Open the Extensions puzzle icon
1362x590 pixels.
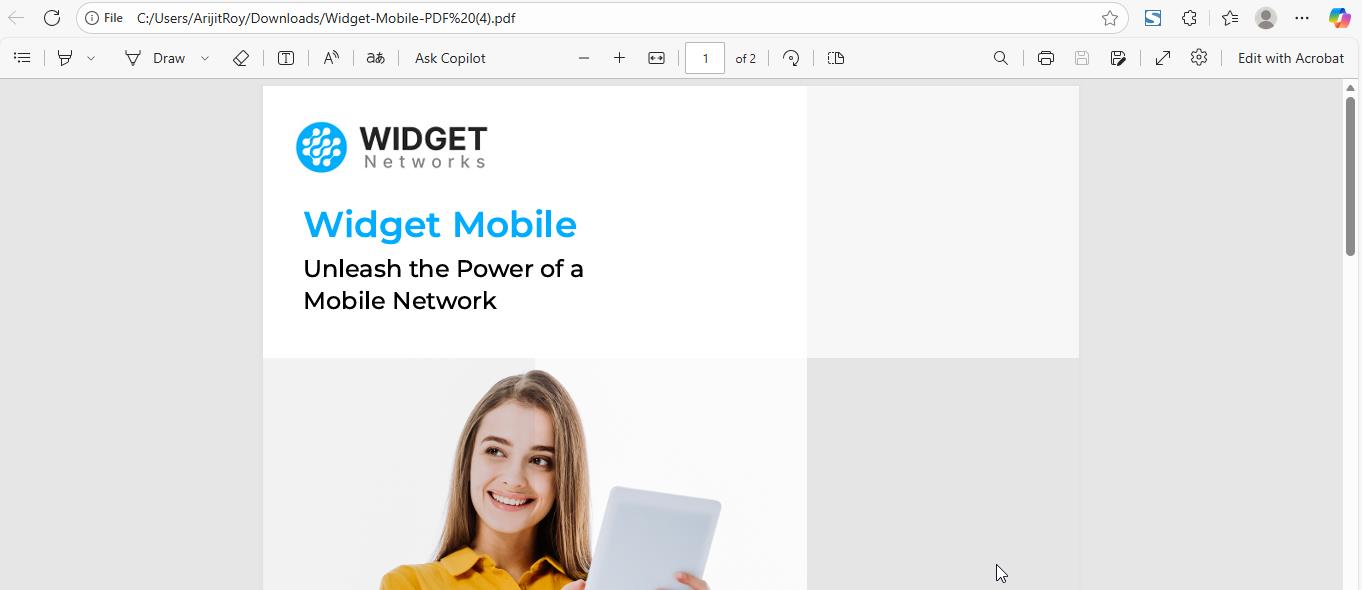pyautogui.click(x=1190, y=18)
